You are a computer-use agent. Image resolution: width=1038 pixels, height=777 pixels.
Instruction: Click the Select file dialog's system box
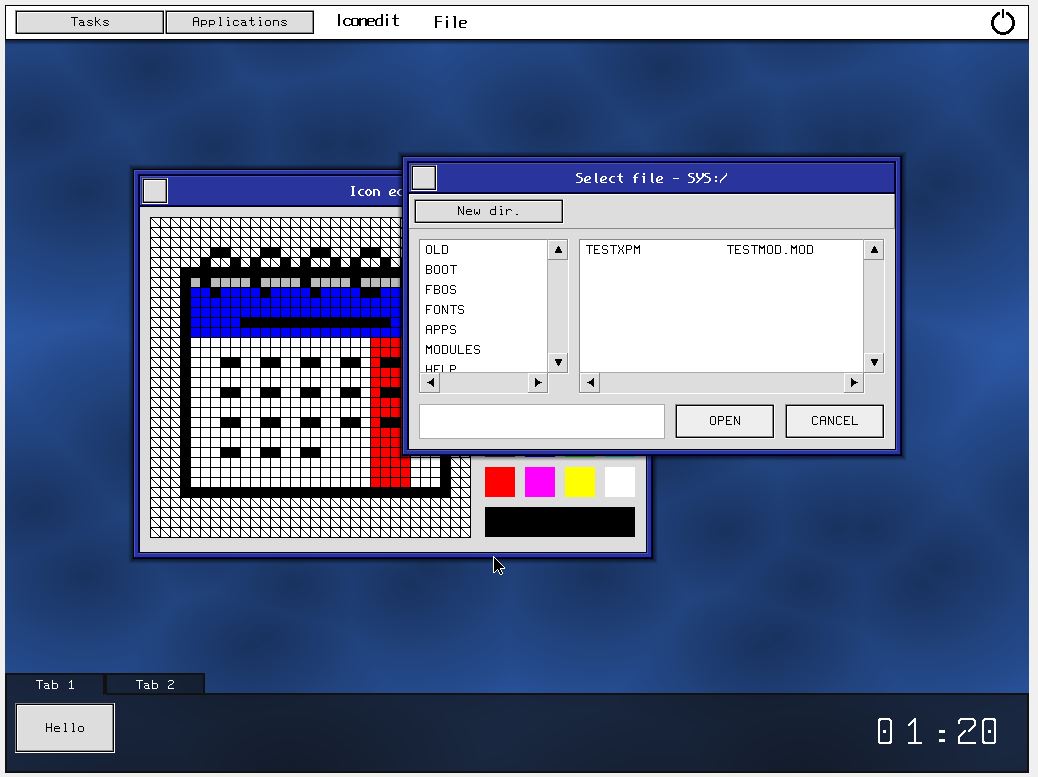click(424, 177)
